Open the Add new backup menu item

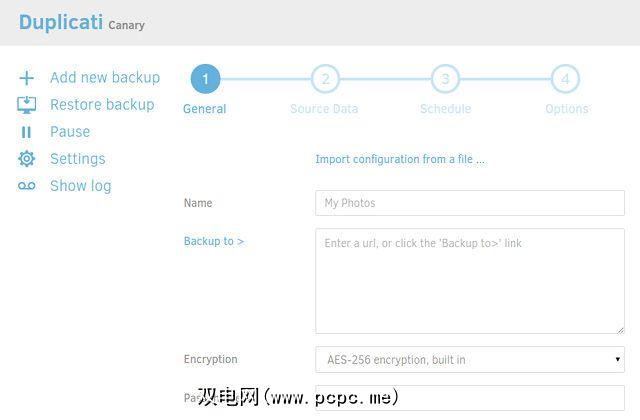(105, 77)
